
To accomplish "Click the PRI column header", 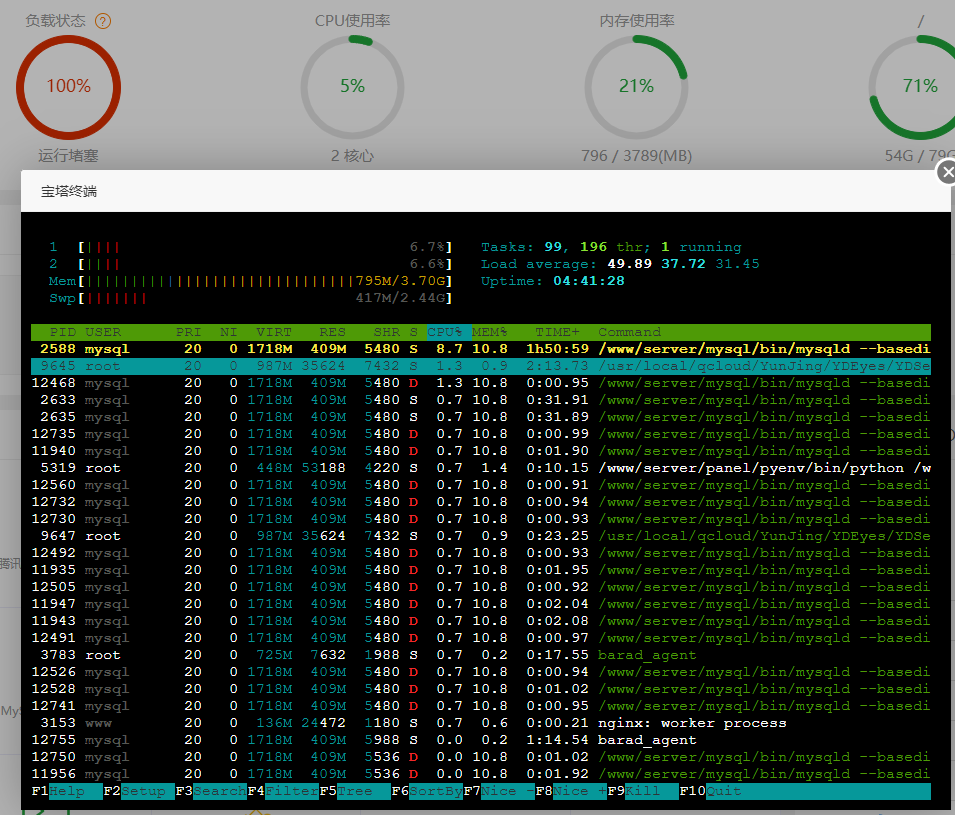I will tap(188, 332).
